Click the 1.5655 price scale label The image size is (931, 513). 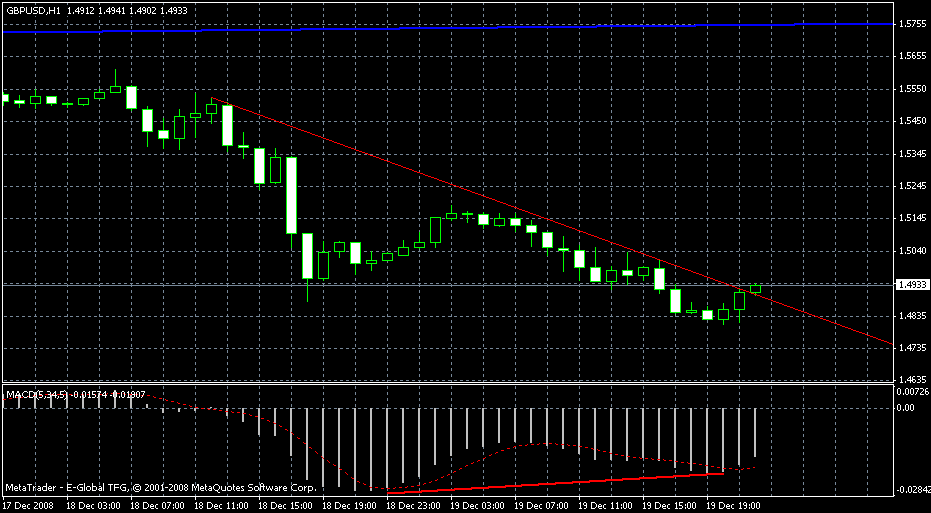click(x=914, y=56)
